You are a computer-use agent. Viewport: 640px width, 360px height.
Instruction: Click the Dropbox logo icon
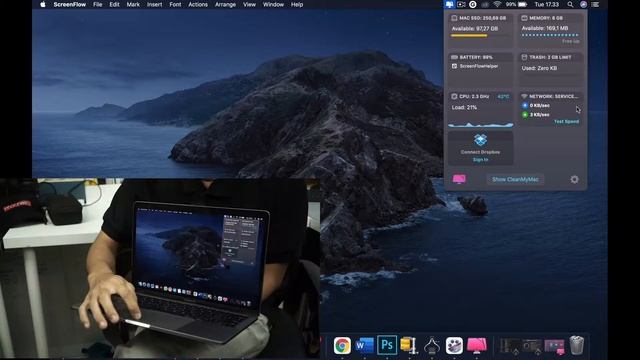(x=480, y=140)
